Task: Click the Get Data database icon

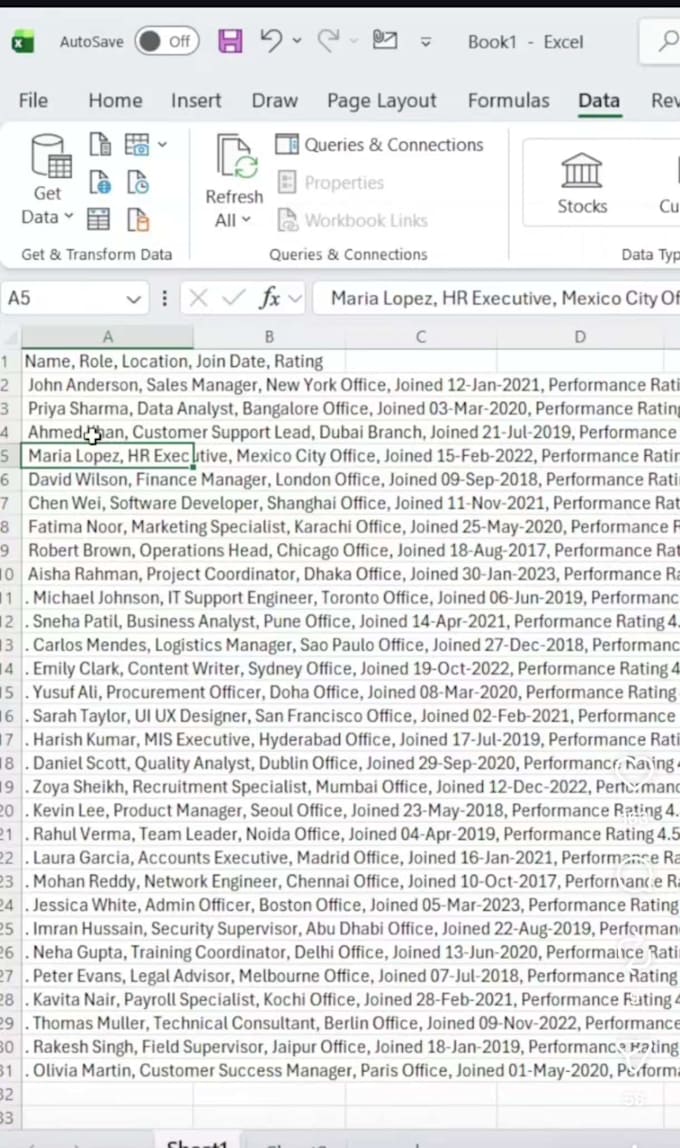Action: point(51,156)
